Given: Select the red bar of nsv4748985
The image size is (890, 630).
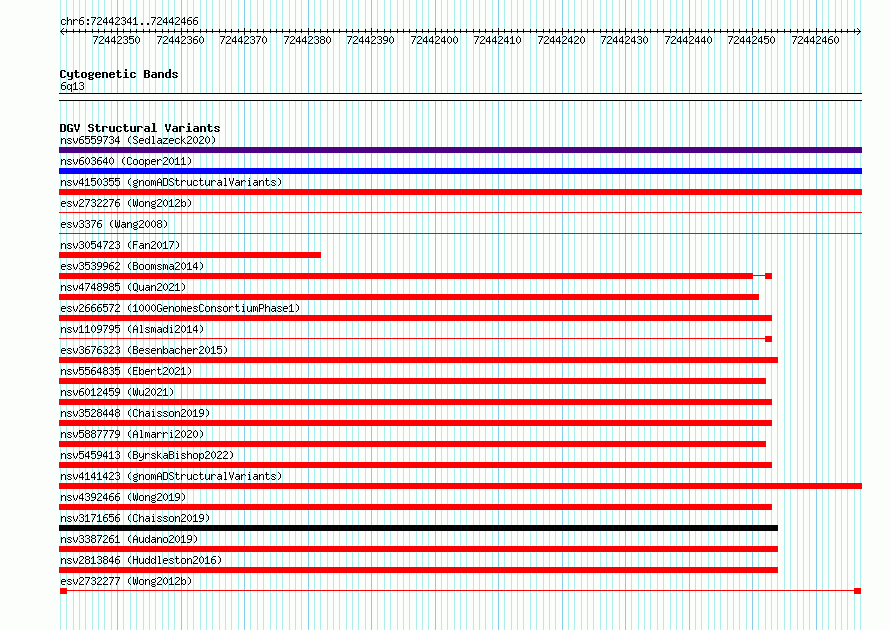Looking at the screenshot, I should click(409, 297).
